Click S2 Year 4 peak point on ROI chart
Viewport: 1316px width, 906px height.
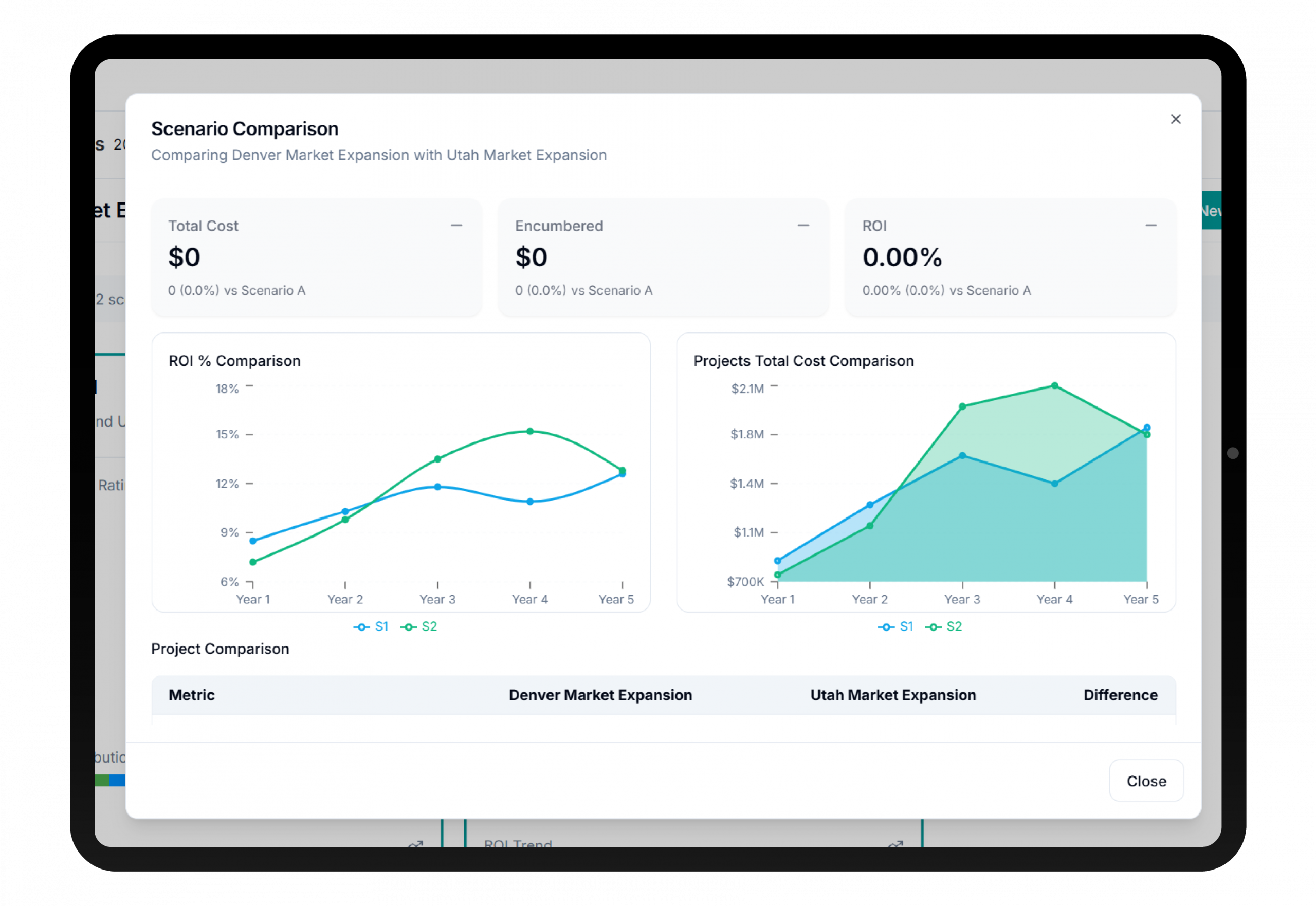pos(529,432)
